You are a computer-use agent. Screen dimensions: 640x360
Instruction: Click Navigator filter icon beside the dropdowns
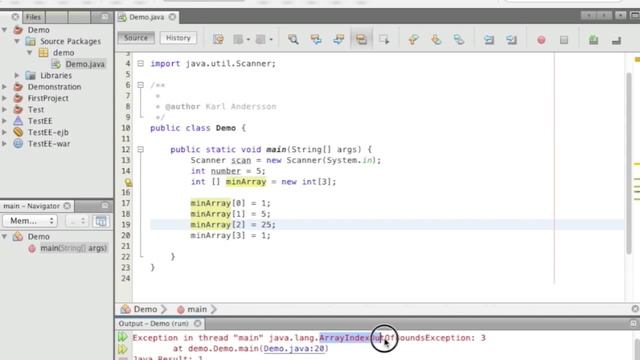point(101,221)
